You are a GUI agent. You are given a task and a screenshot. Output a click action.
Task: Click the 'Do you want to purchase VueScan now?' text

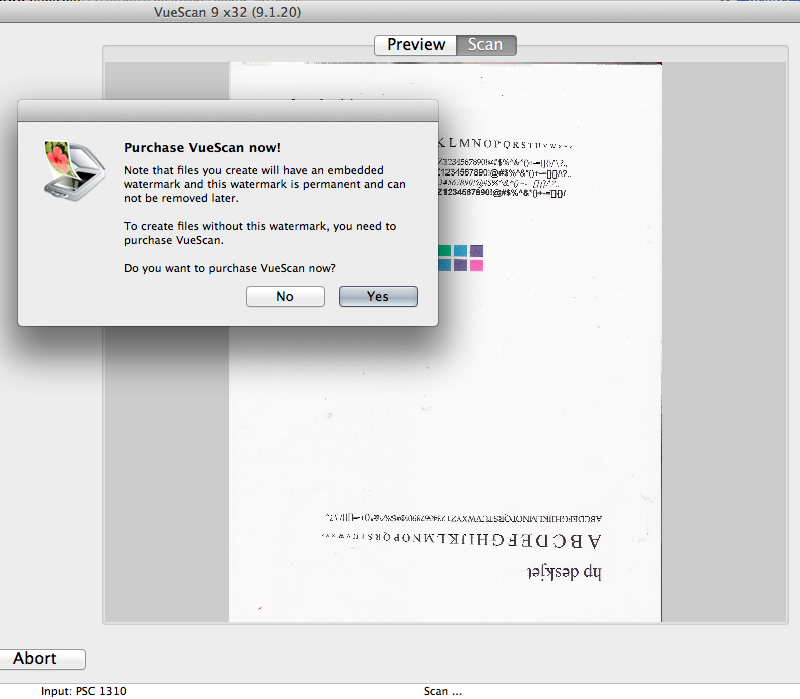[x=230, y=268]
